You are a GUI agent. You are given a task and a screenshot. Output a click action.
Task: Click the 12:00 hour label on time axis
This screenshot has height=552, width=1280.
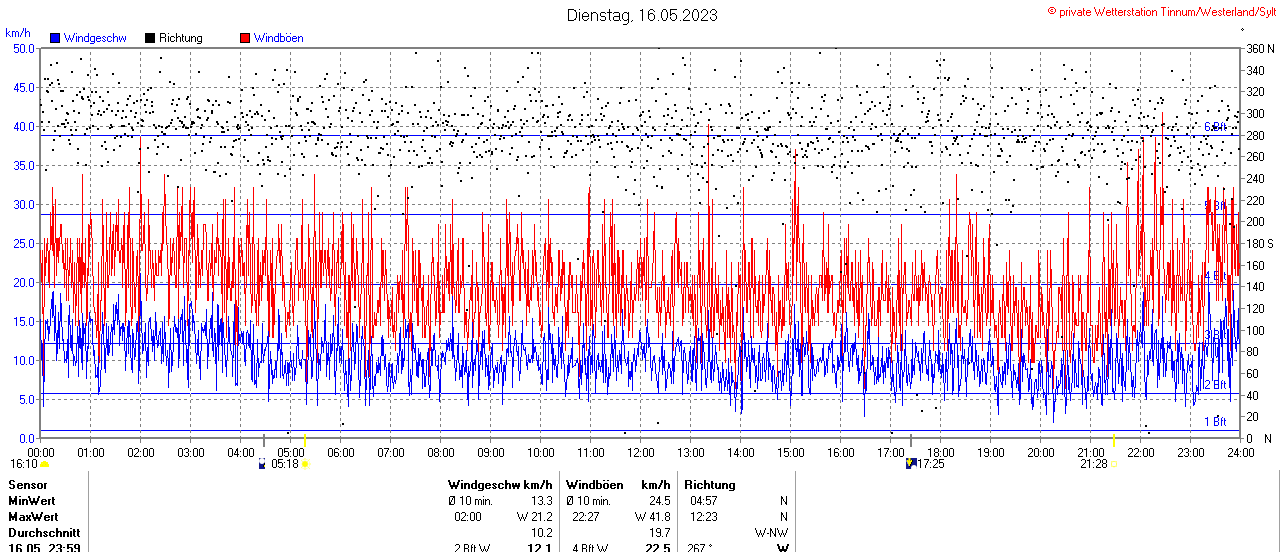coord(641,452)
